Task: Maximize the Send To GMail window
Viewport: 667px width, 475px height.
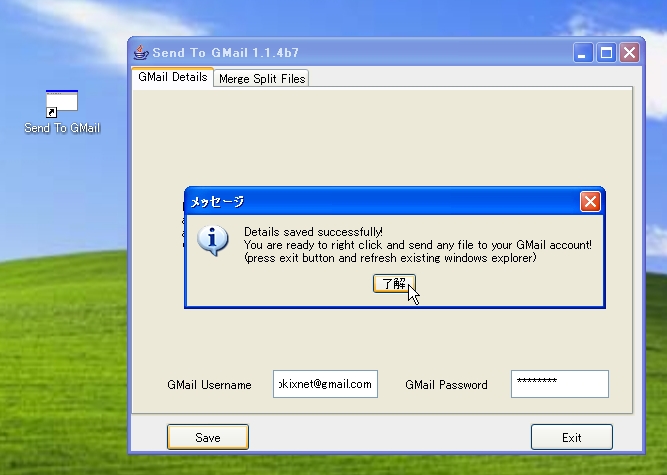Action: [x=606, y=53]
